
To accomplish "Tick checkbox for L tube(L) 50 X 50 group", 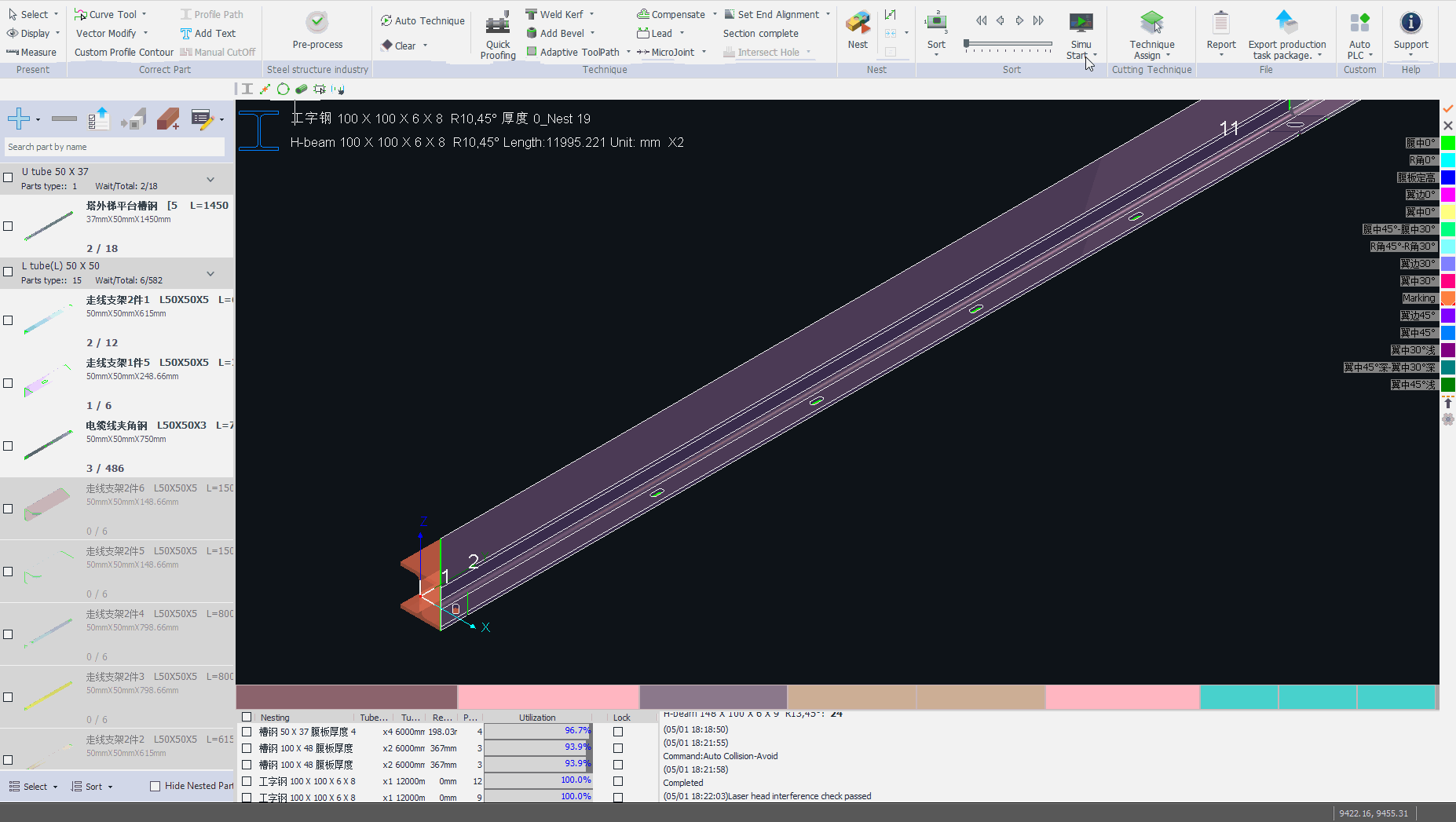I will coord(8,272).
